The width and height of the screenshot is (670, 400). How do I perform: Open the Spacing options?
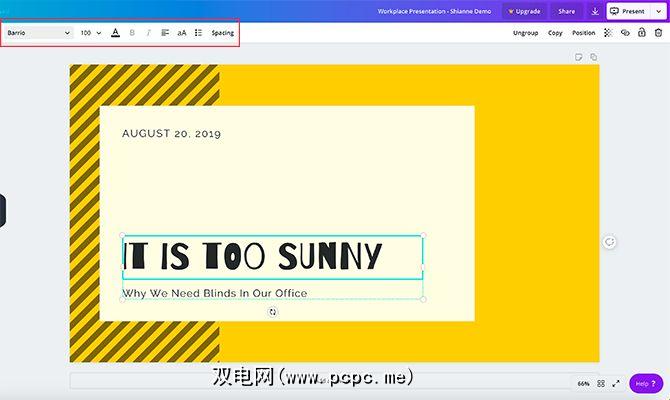point(222,33)
